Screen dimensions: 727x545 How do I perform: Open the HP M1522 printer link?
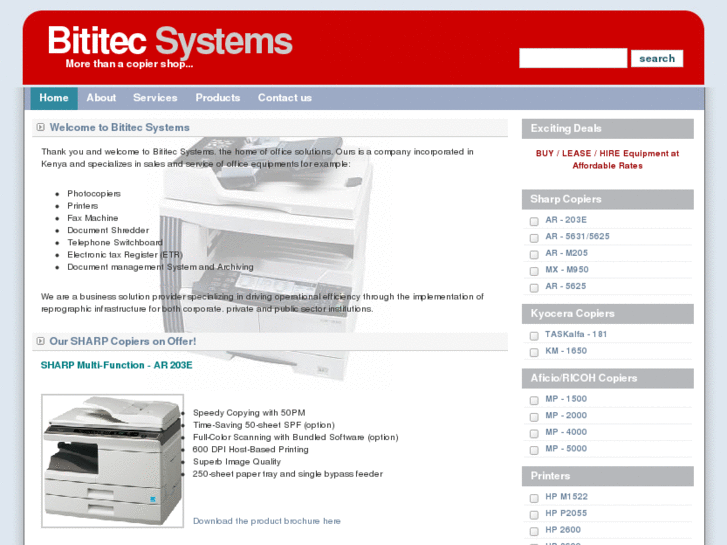coord(567,497)
